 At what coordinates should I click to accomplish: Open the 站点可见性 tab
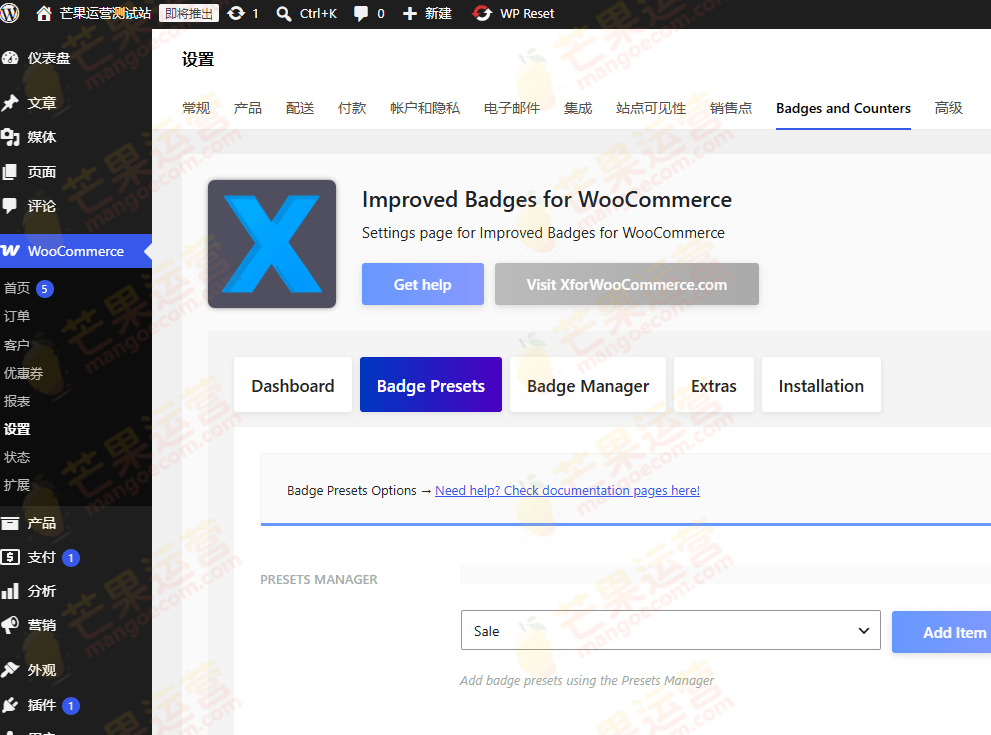[651, 108]
